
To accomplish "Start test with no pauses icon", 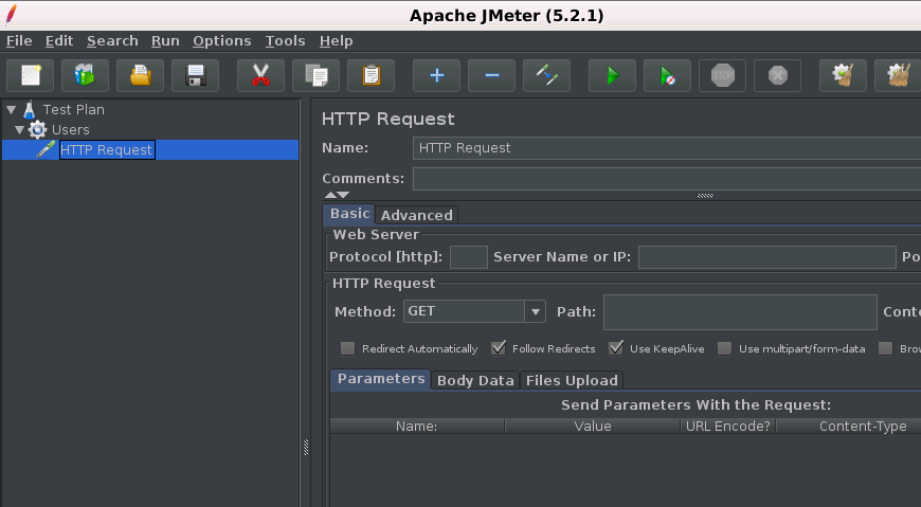I will (x=667, y=75).
